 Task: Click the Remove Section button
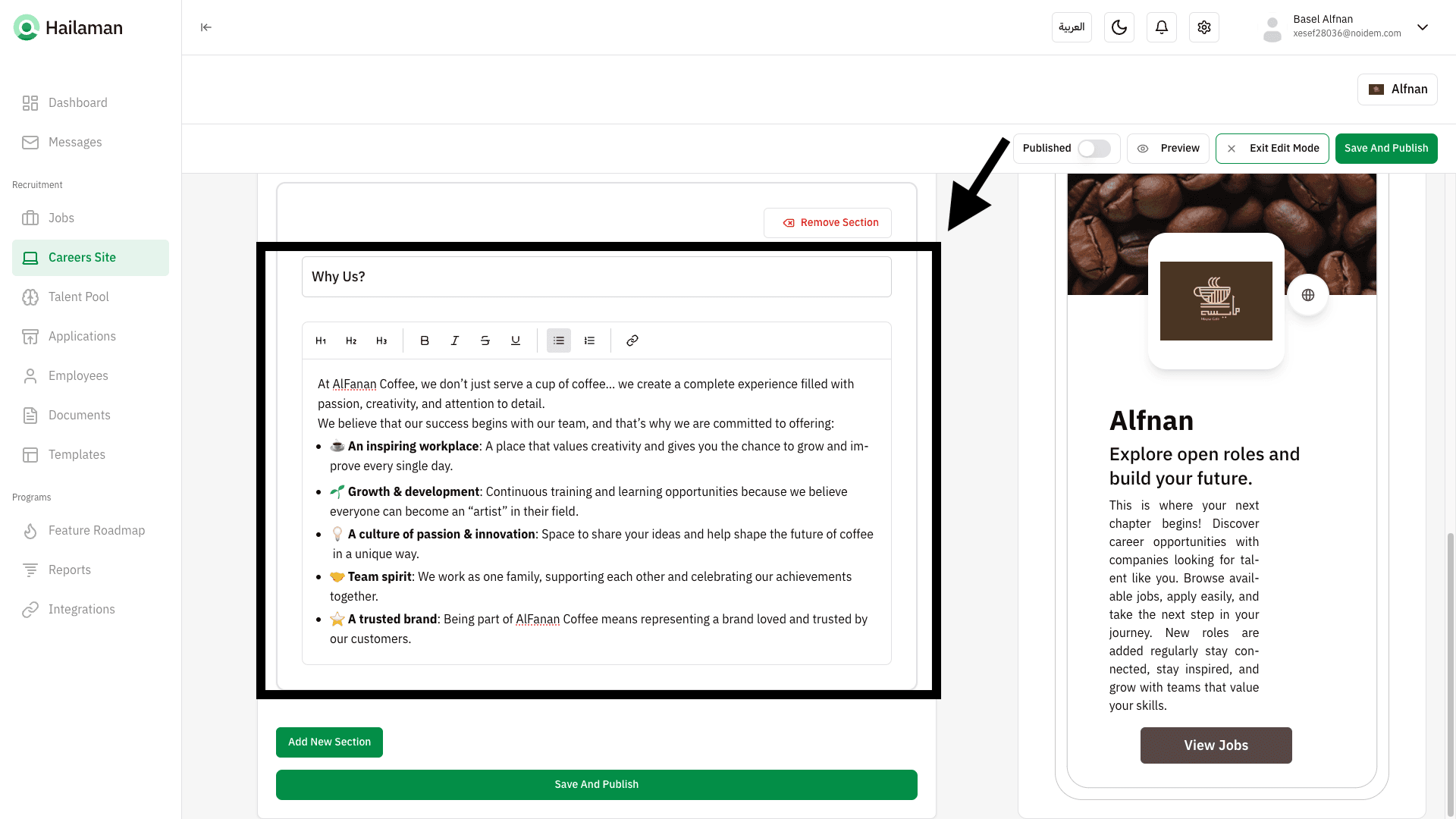(828, 223)
